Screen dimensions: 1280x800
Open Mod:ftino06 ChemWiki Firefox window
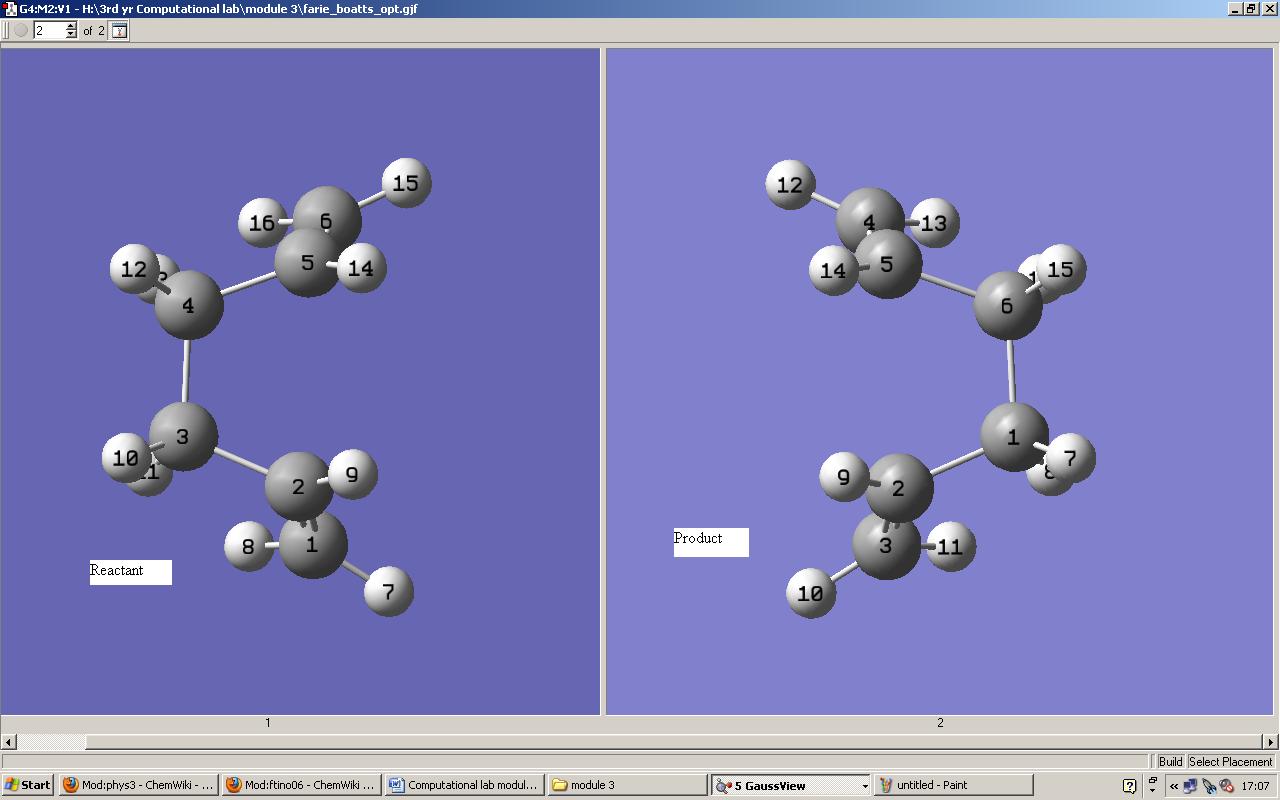point(301,785)
